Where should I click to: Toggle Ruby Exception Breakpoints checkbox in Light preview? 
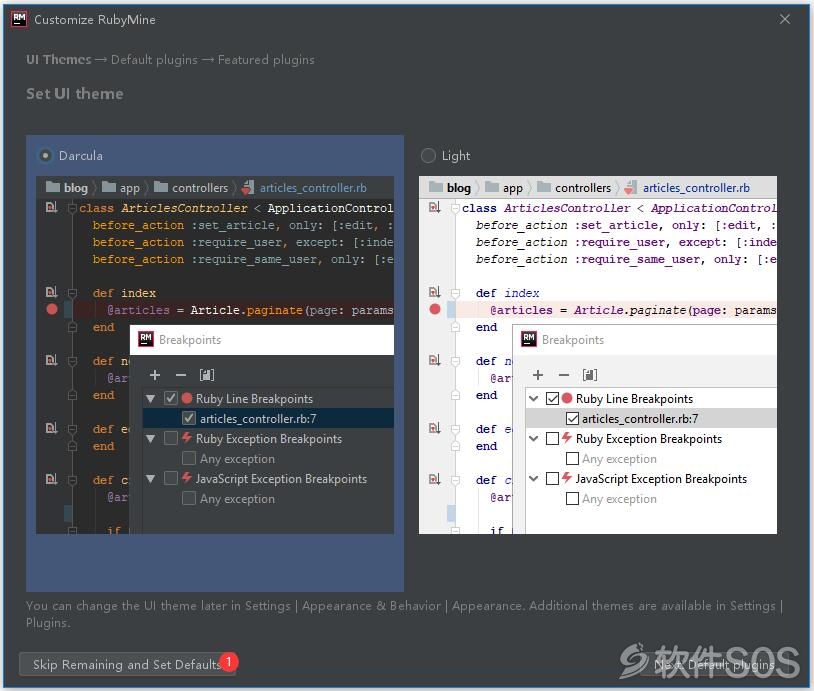point(552,438)
